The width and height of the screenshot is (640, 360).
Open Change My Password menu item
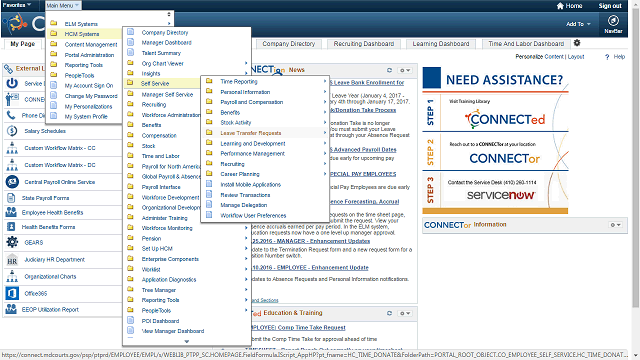(91, 96)
